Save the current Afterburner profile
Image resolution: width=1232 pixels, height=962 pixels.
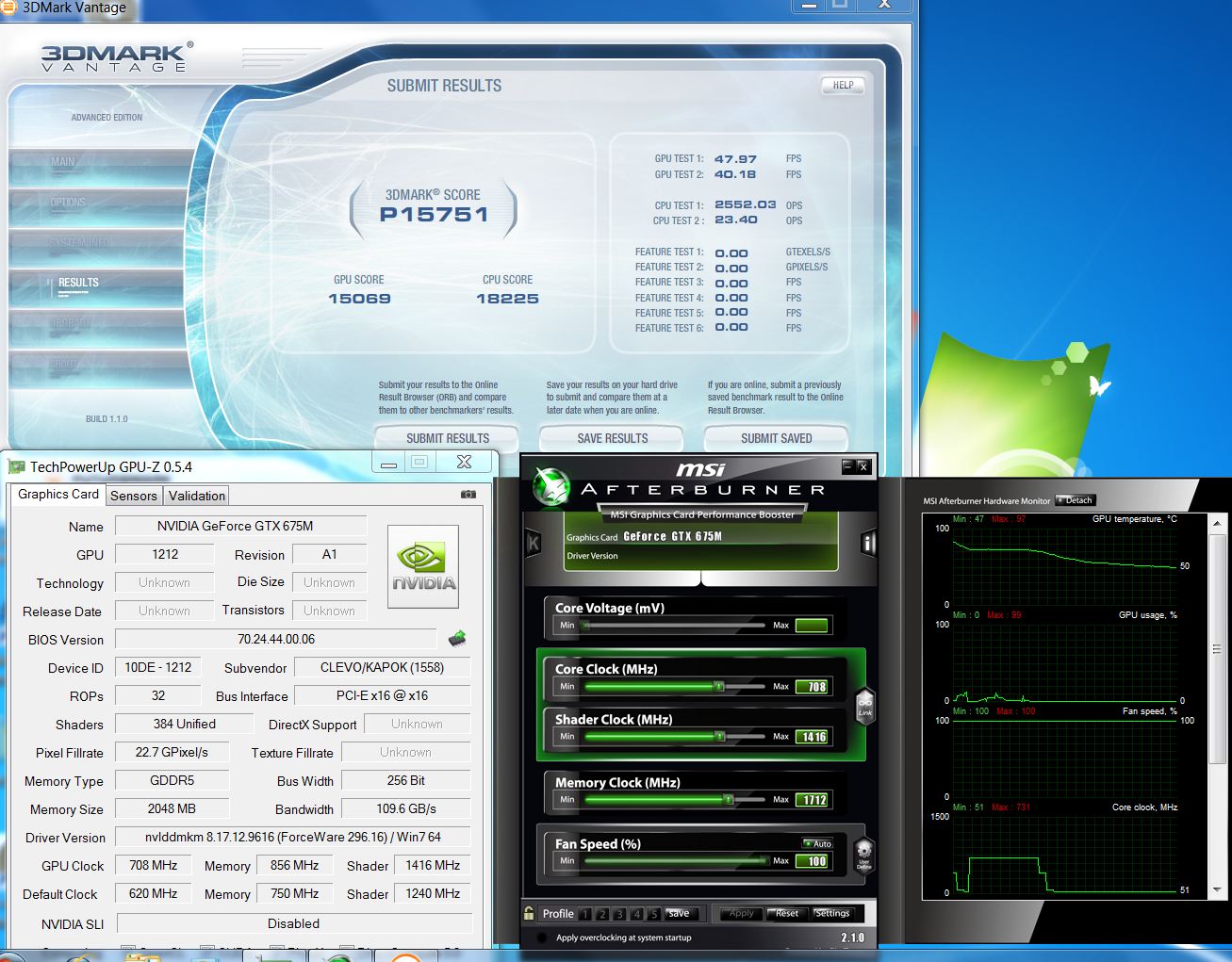(x=679, y=914)
